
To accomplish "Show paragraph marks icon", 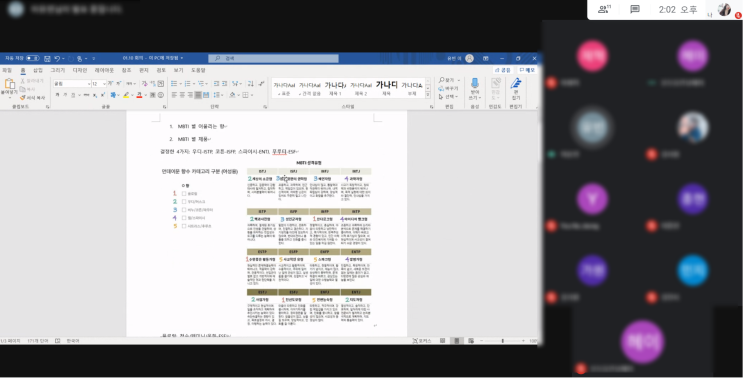I will pos(261,83).
